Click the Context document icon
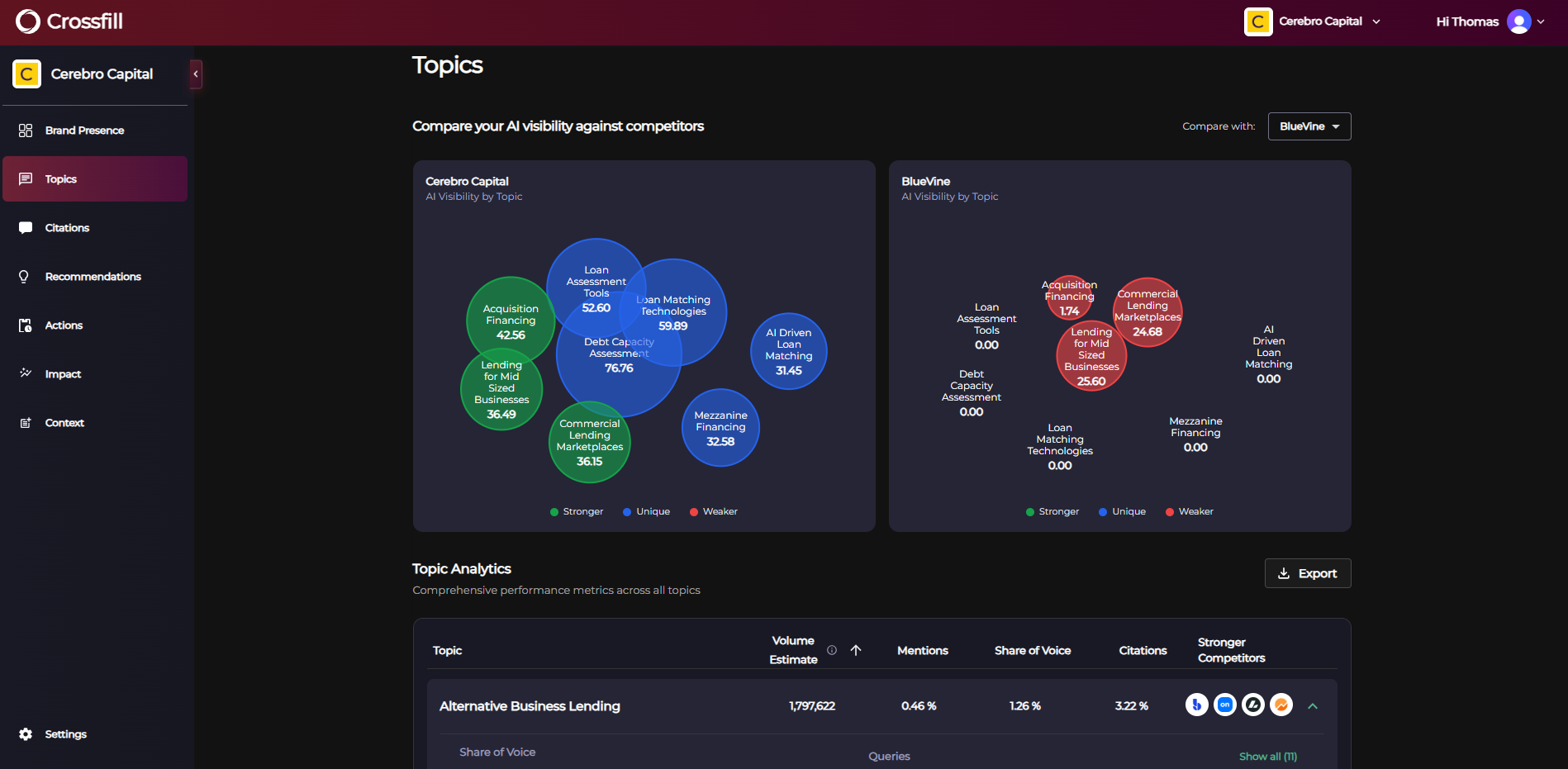This screenshot has width=1568, height=769. coord(26,423)
